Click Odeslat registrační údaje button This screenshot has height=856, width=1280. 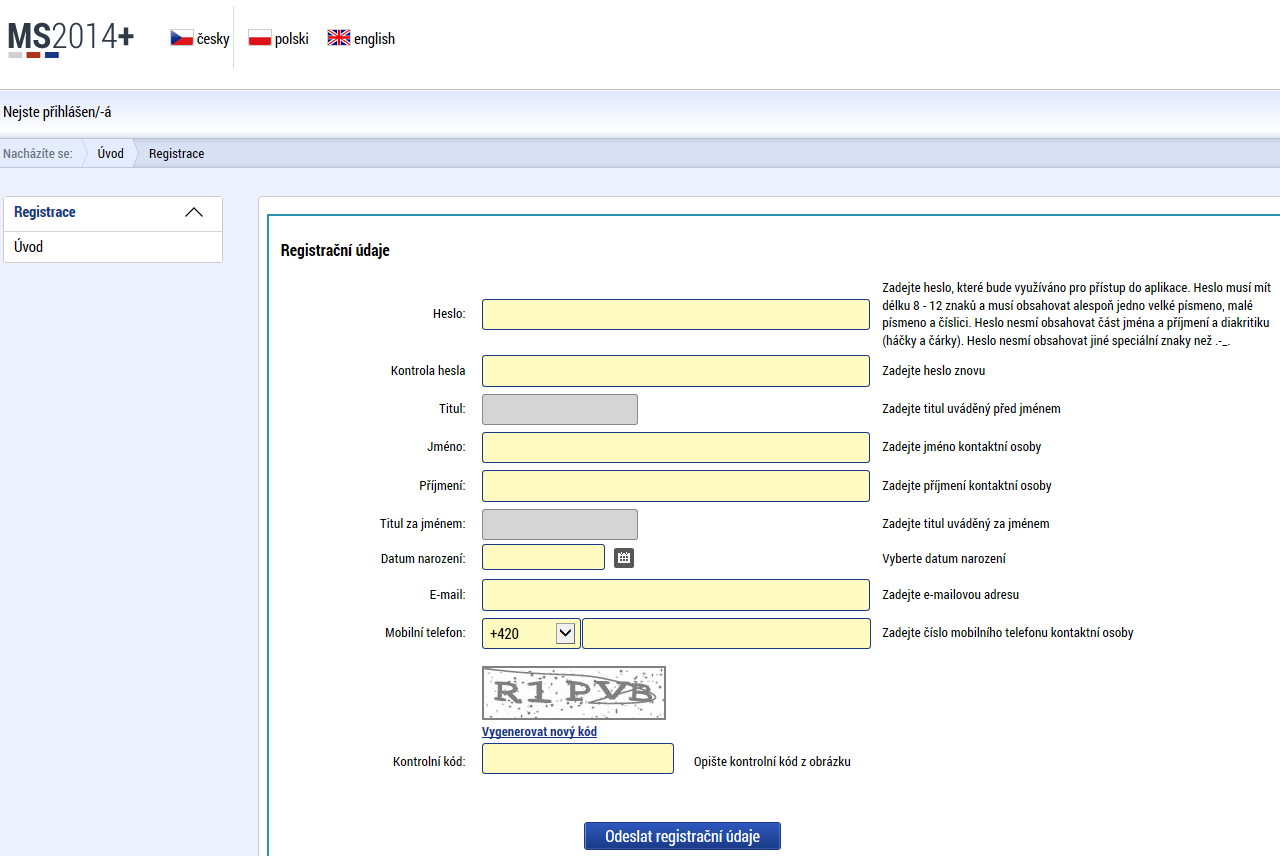682,837
